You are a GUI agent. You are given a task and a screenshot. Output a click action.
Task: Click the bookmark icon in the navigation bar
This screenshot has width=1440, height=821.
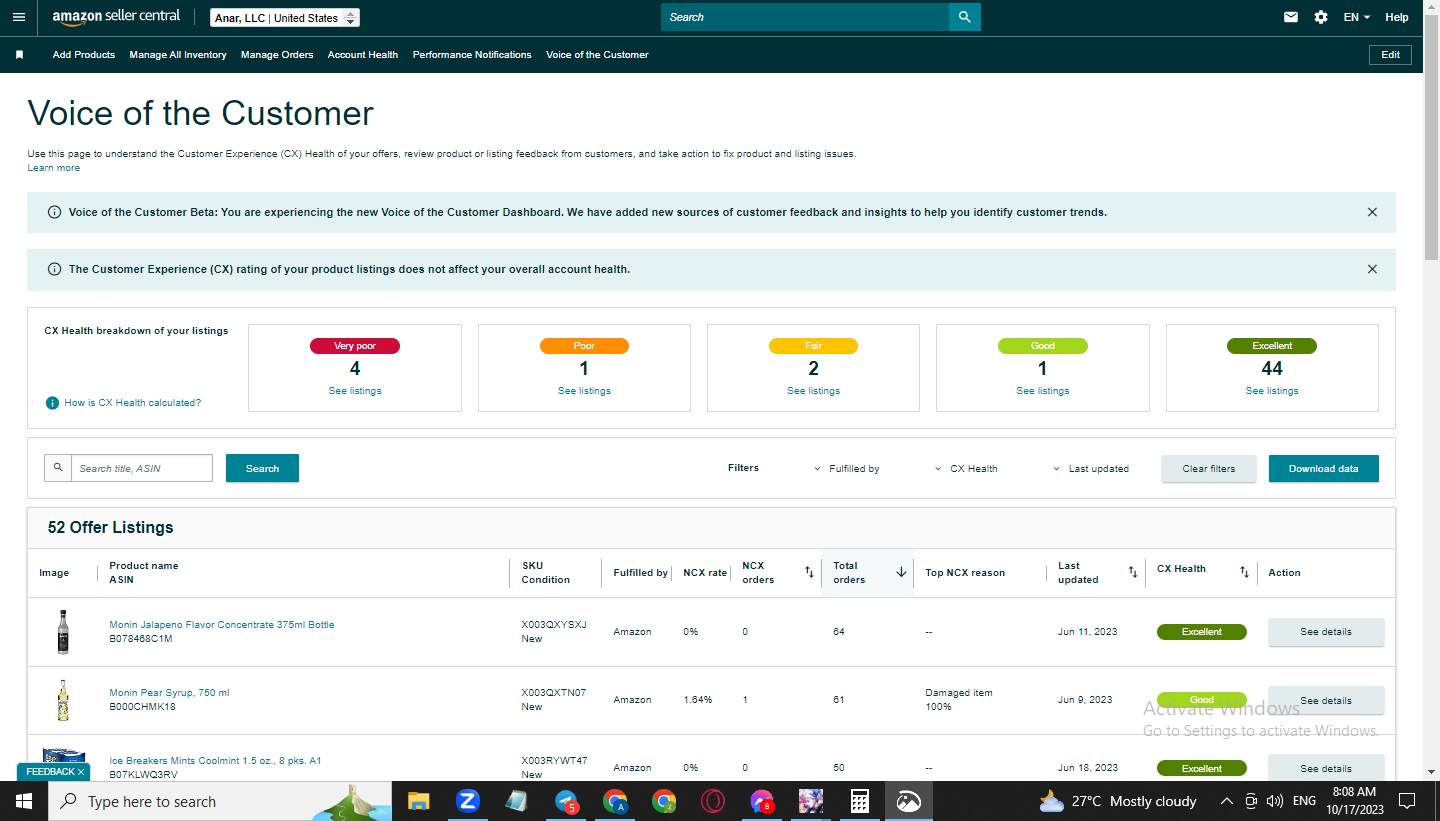[19, 55]
